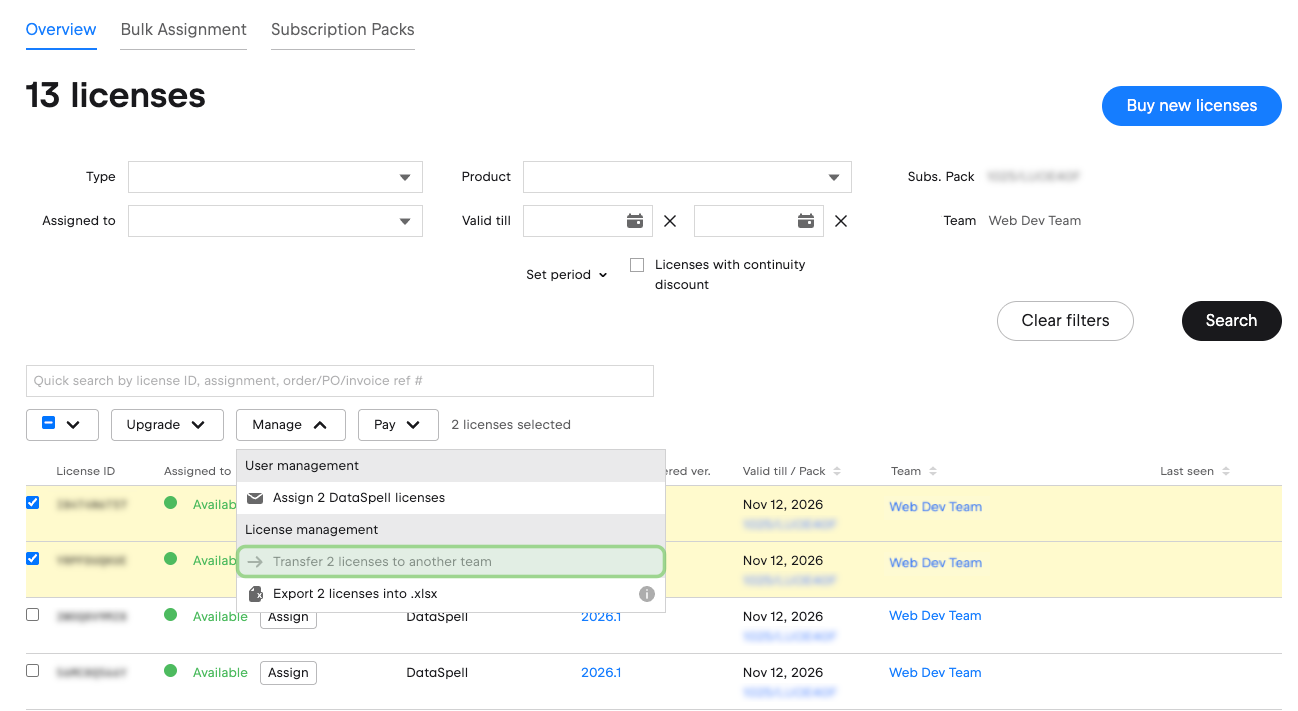The width and height of the screenshot is (1298, 711).
Task: Click 'Available' status in fourth row
Action: 220,672
